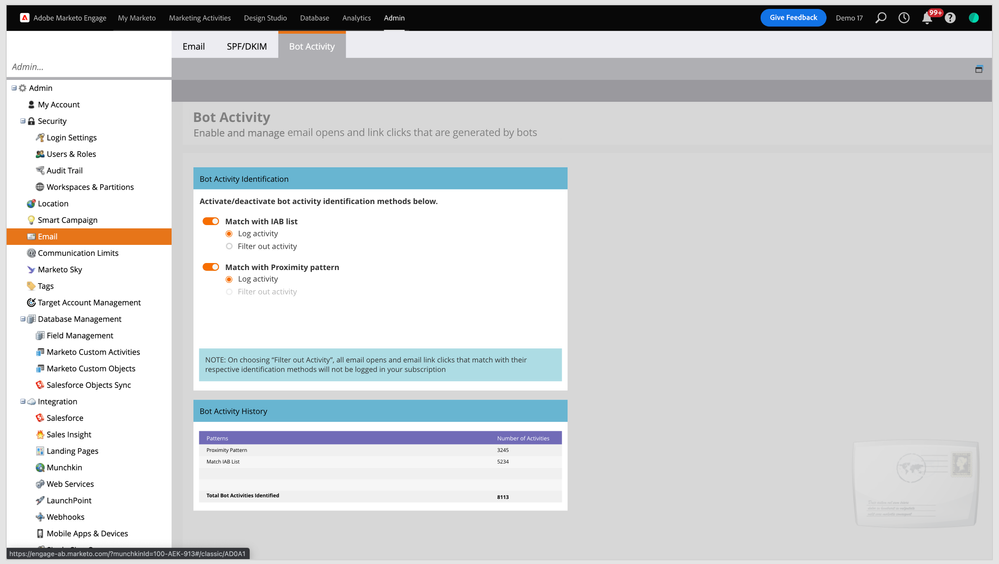Open Database menu
The height and width of the screenshot is (564, 999).
tap(315, 18)
